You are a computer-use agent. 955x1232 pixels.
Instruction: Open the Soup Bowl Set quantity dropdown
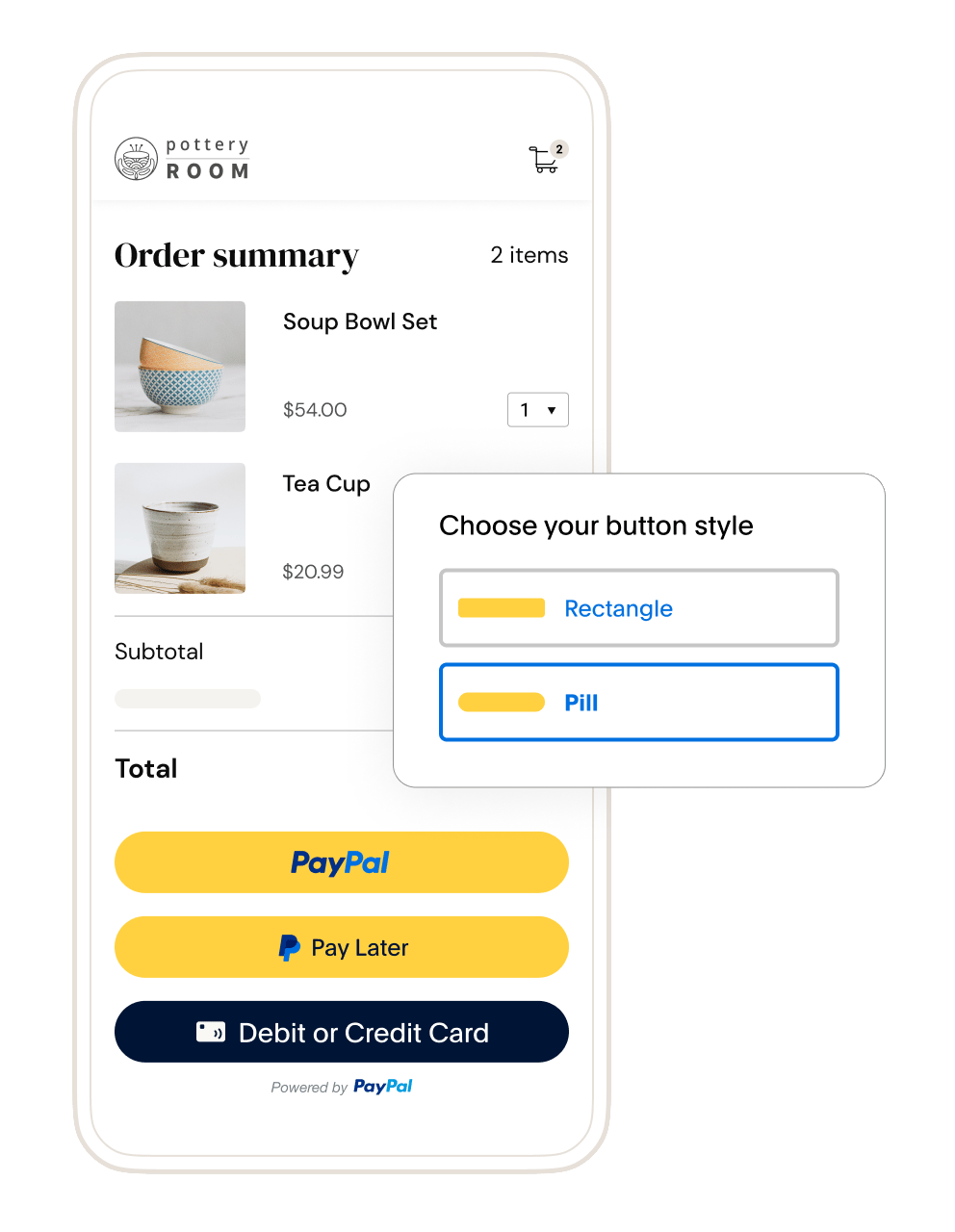[538, 410]
